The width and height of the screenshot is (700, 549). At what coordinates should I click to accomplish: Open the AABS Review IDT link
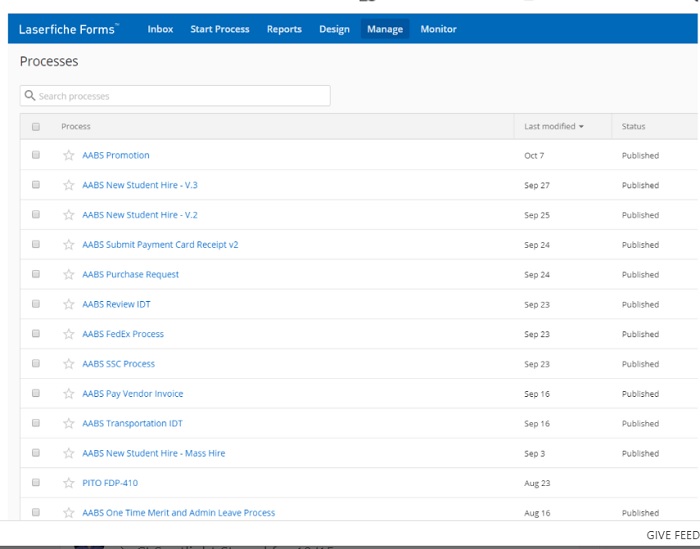click(x=116, y=304)
